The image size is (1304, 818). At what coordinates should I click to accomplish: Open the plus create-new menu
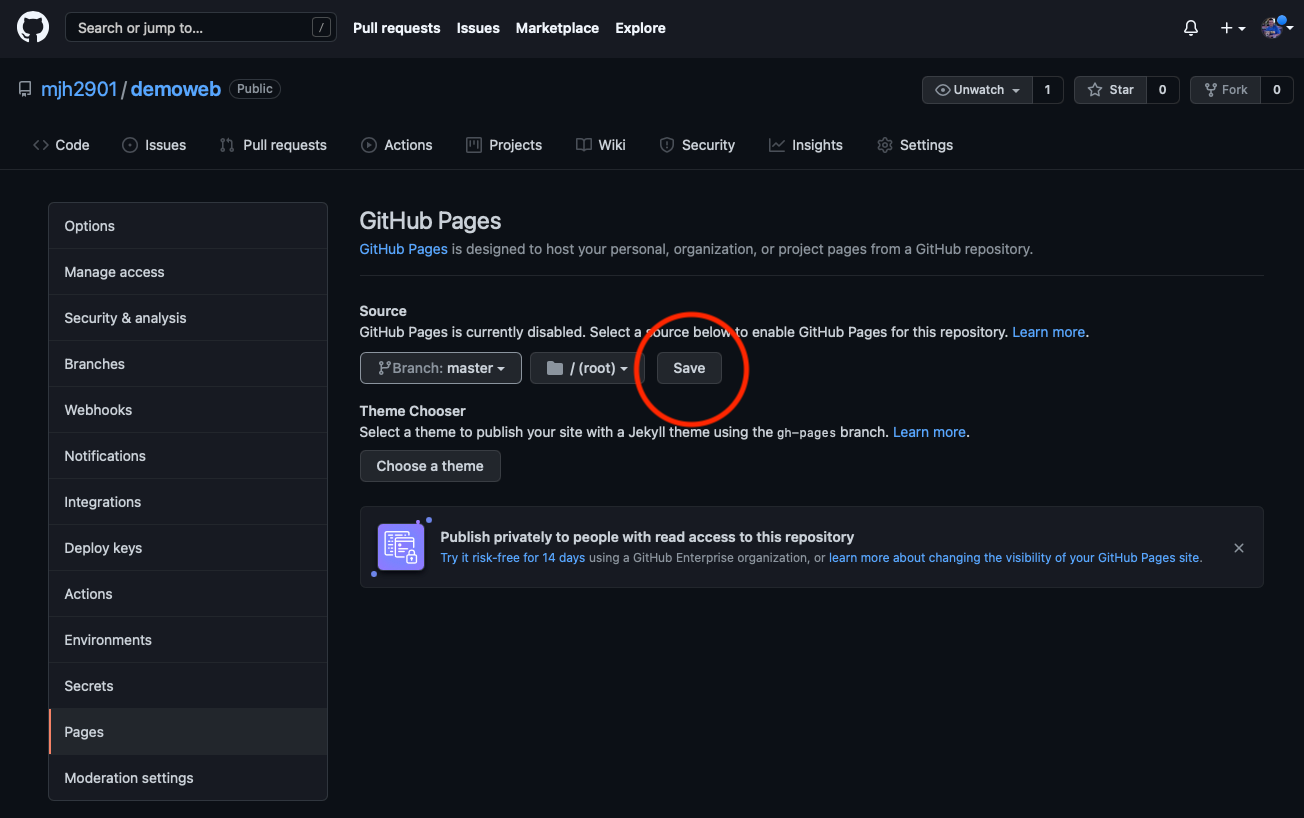point(1233,28)
